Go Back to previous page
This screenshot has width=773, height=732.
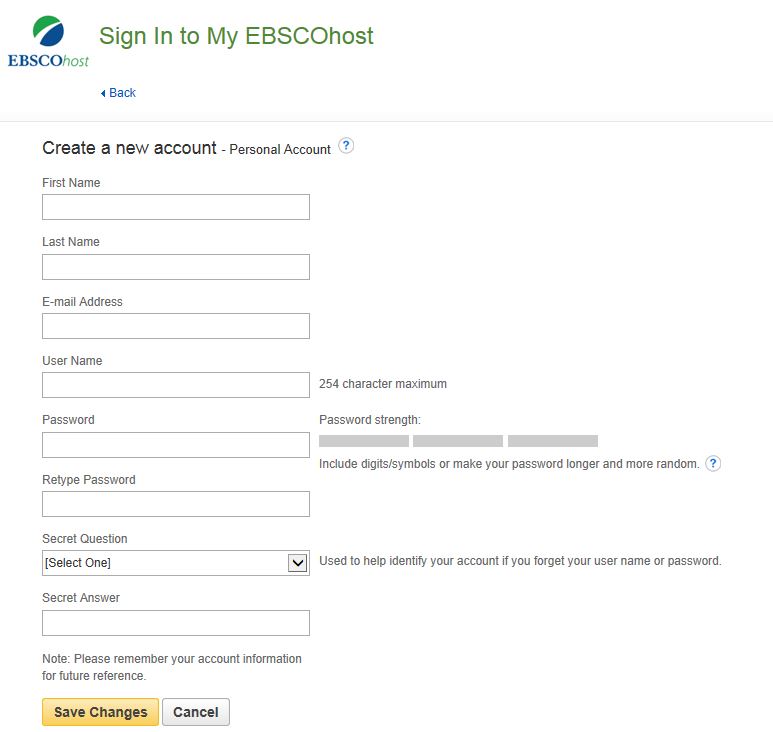click(122, 93)
